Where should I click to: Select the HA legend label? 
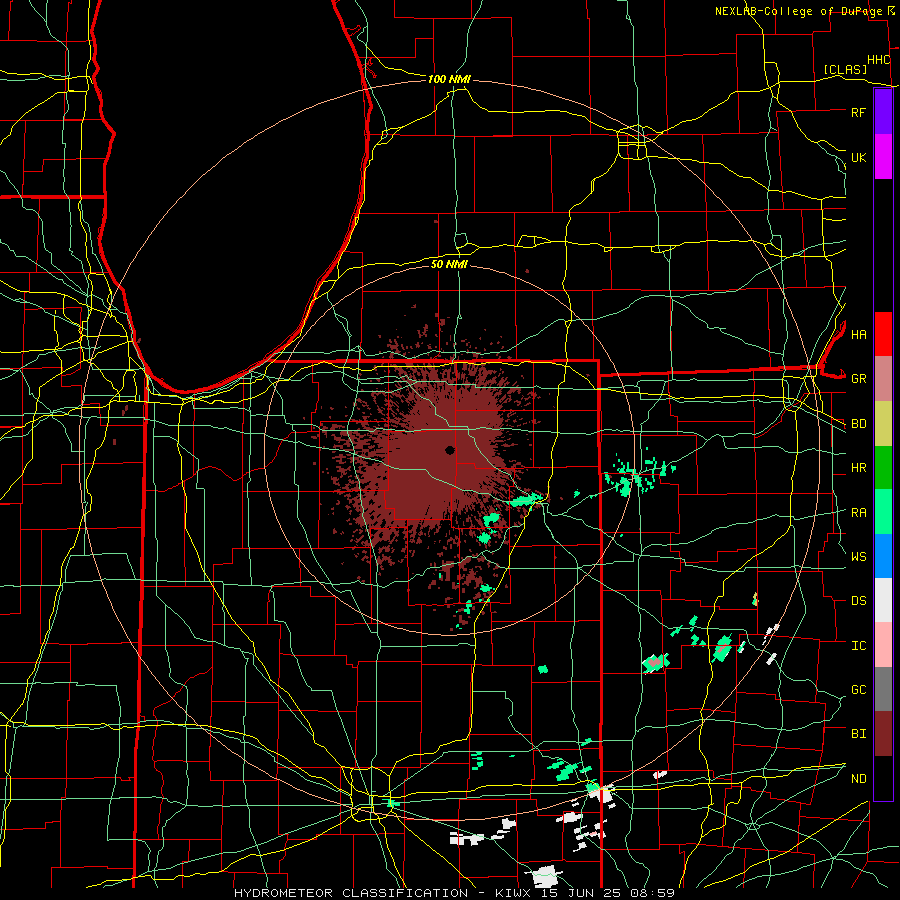[x=859, y=334]
